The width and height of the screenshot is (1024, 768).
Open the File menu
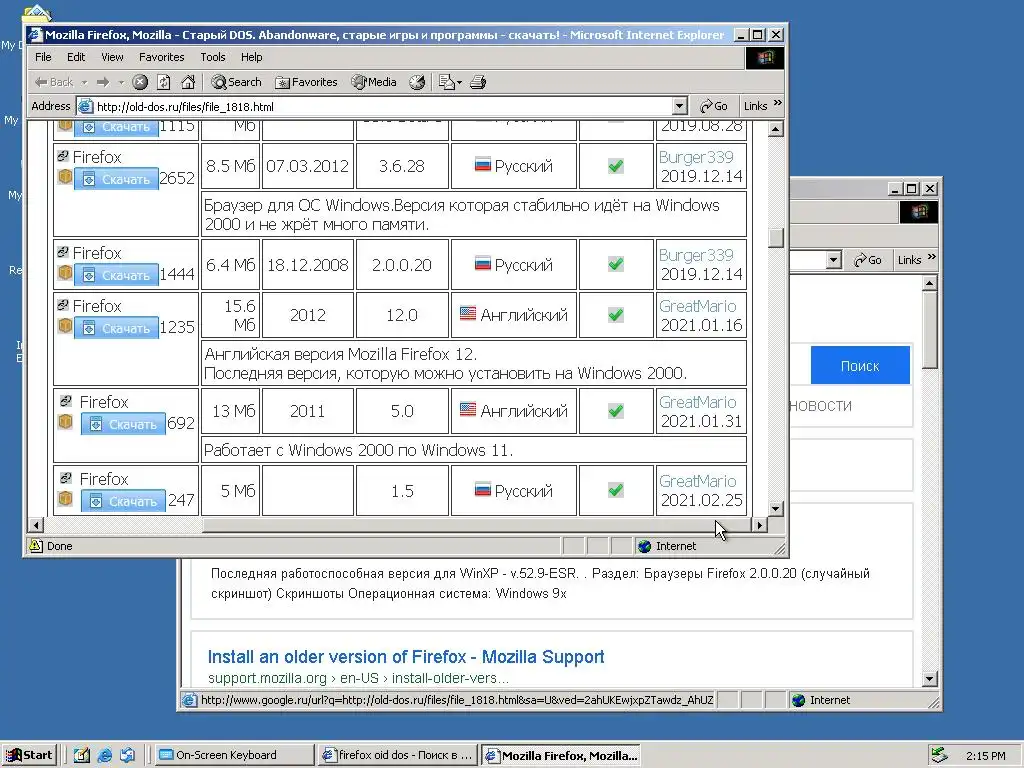coord(43,57)
